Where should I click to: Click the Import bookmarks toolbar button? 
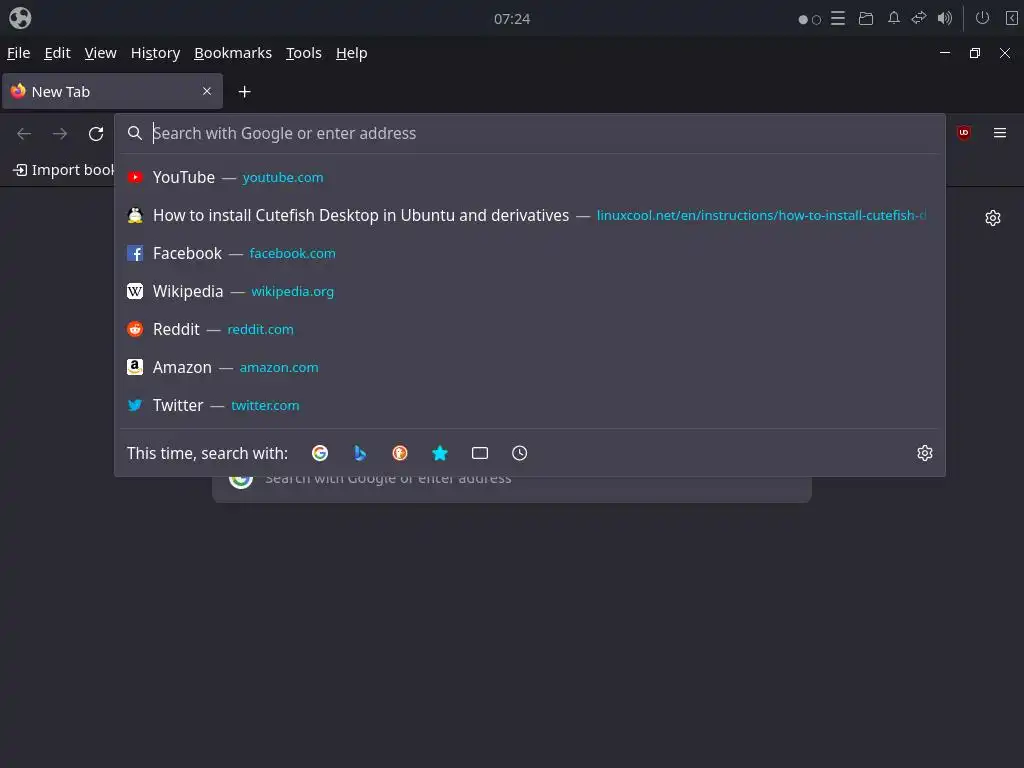[x=63, y=170]
